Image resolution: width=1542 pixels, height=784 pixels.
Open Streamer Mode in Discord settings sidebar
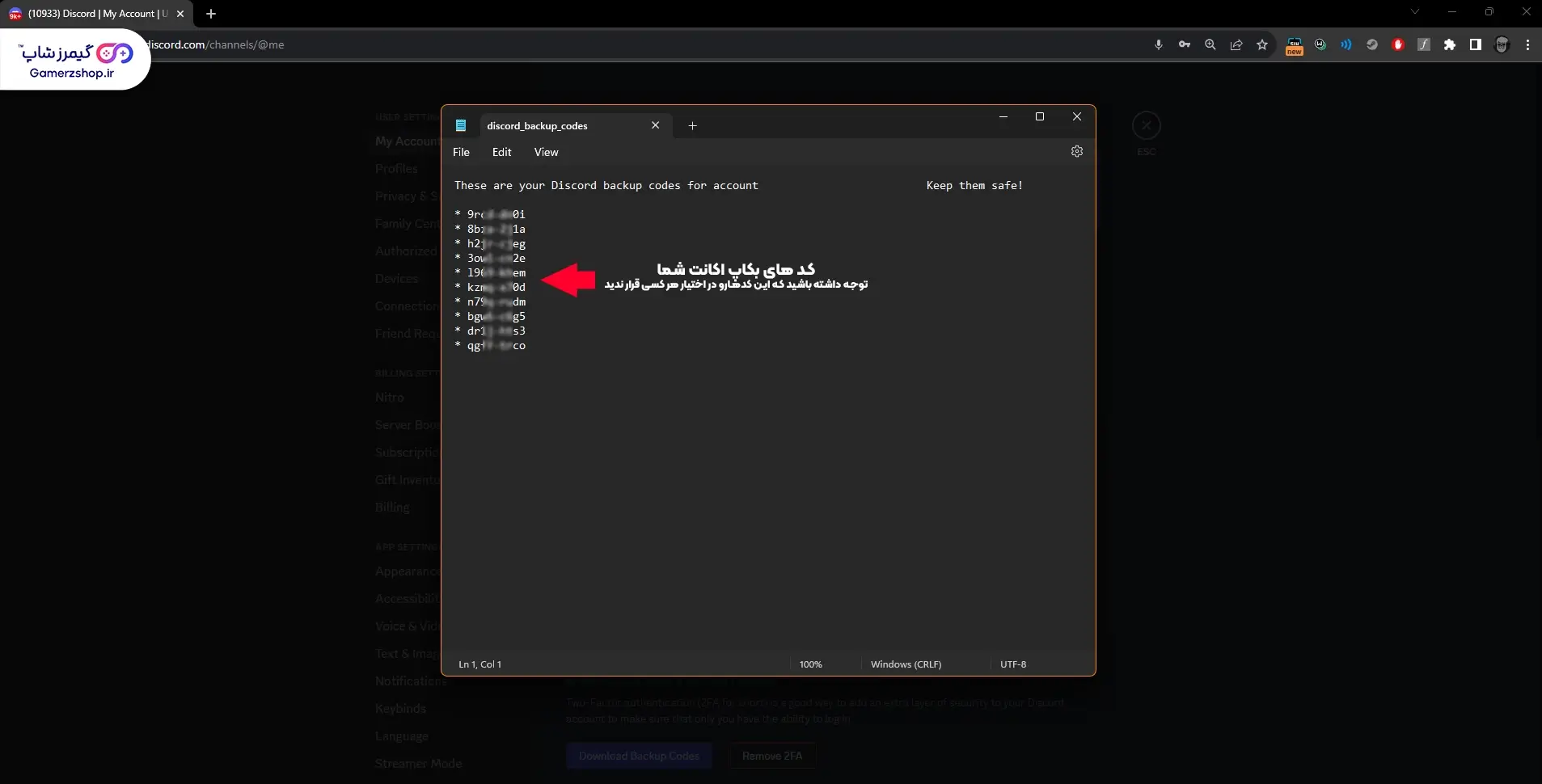pos(418,763)
